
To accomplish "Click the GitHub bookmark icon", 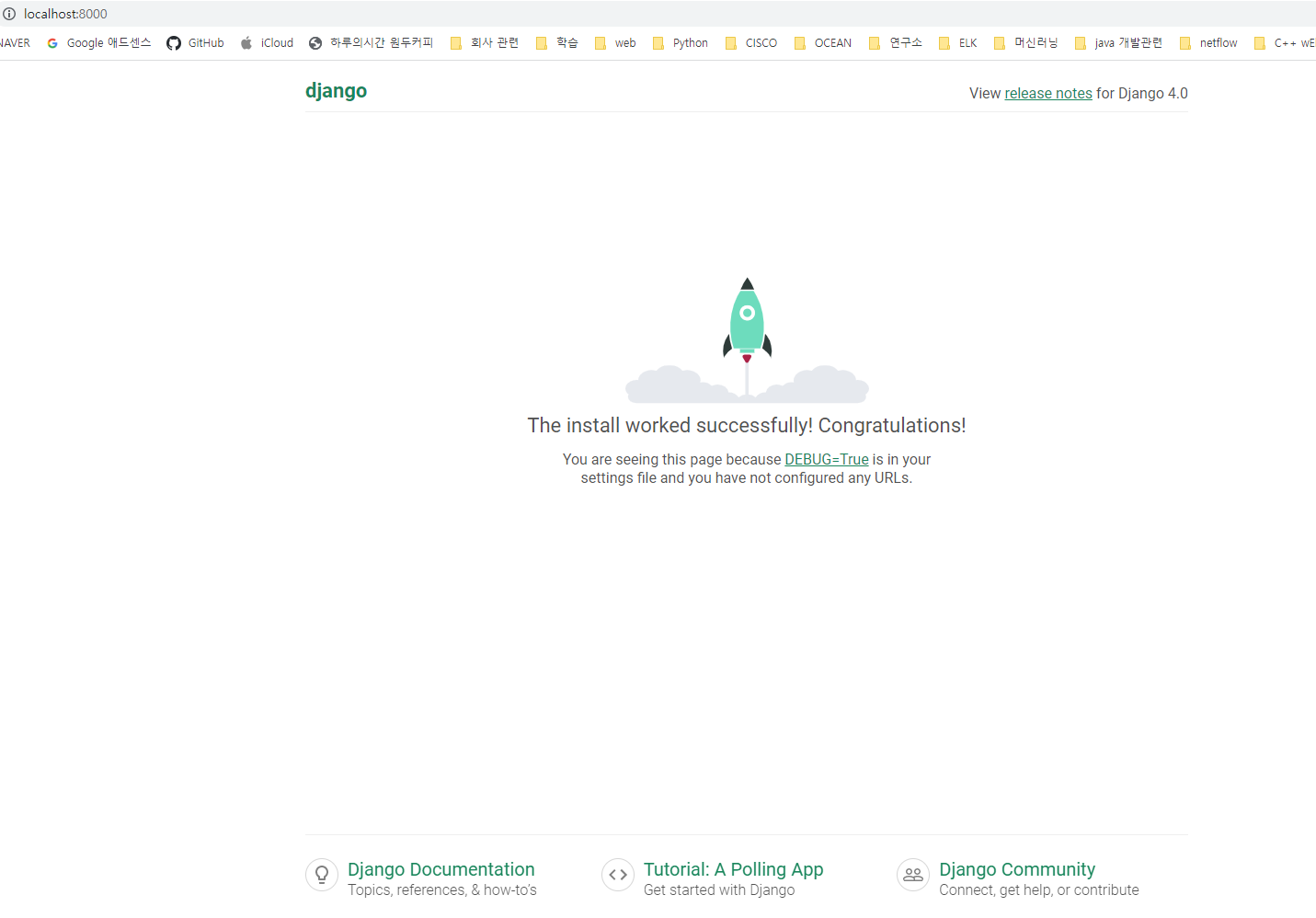I will click(173, 42).
